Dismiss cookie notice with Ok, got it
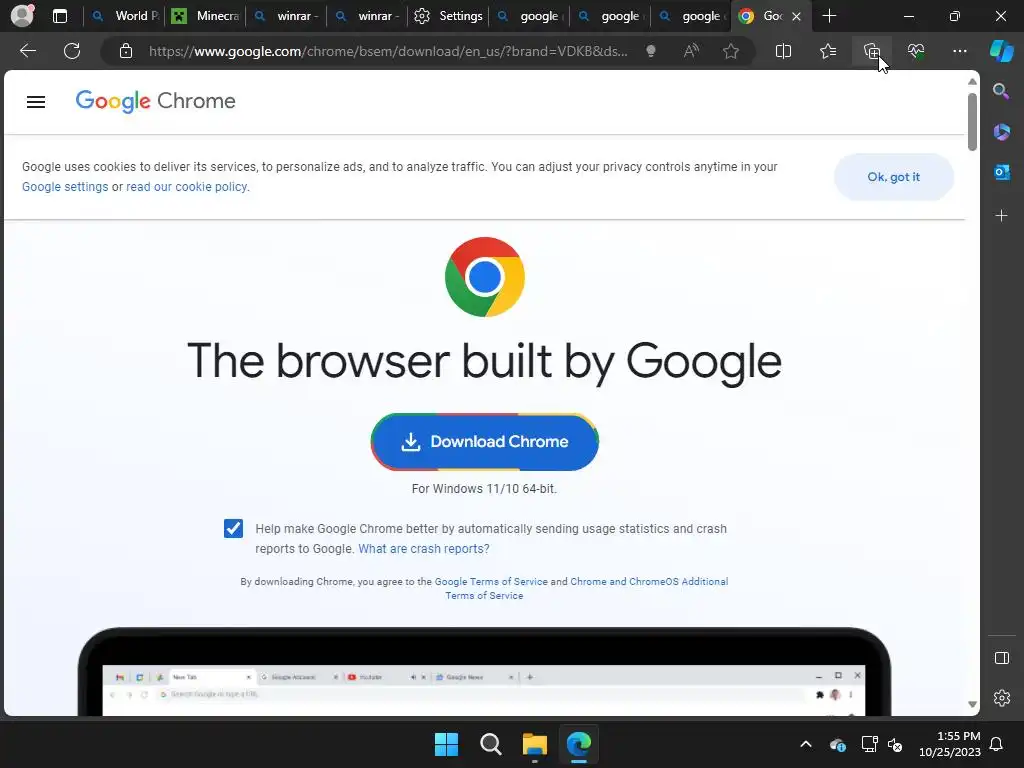The width and height of the screenshot is (1024, 768). pyautogui.click(x=893, y=177)
